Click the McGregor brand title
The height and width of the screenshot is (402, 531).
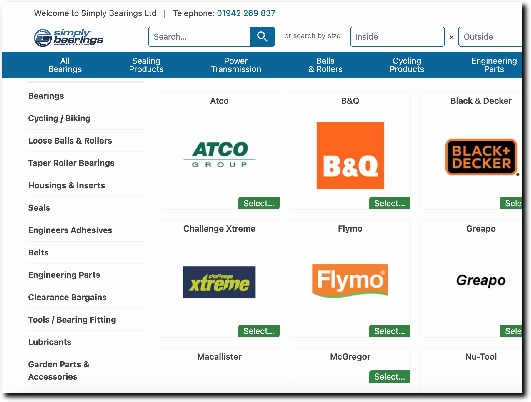tap(350, 357)
